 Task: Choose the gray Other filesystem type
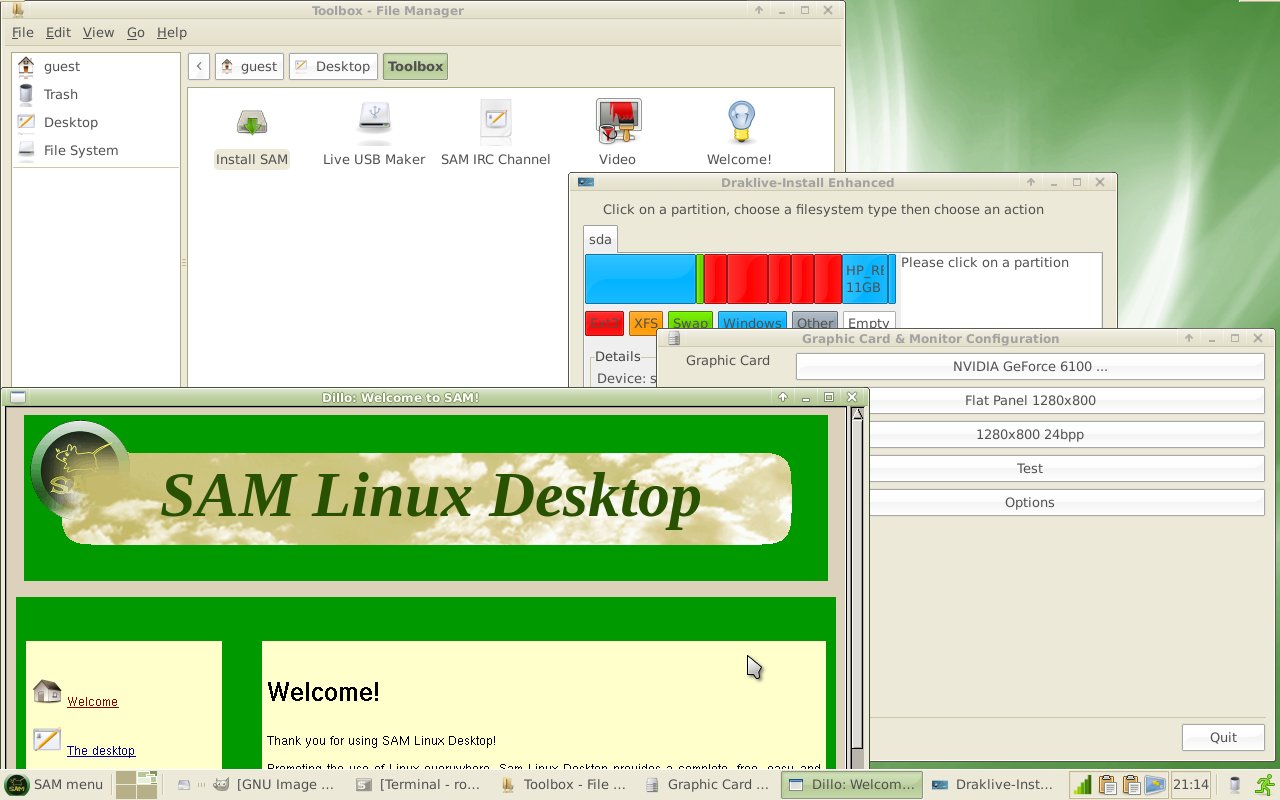[814, 322]
